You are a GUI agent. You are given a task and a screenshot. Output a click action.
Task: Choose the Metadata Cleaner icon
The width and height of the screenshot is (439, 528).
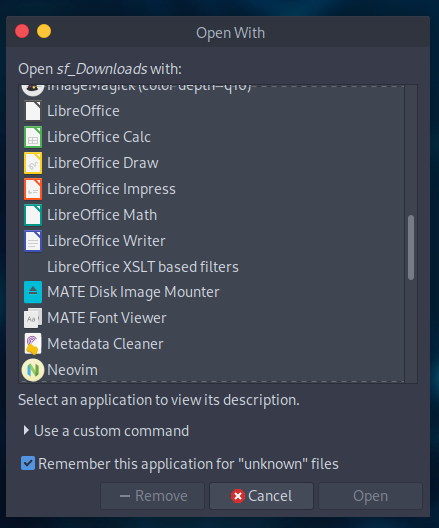pos(33,344)
